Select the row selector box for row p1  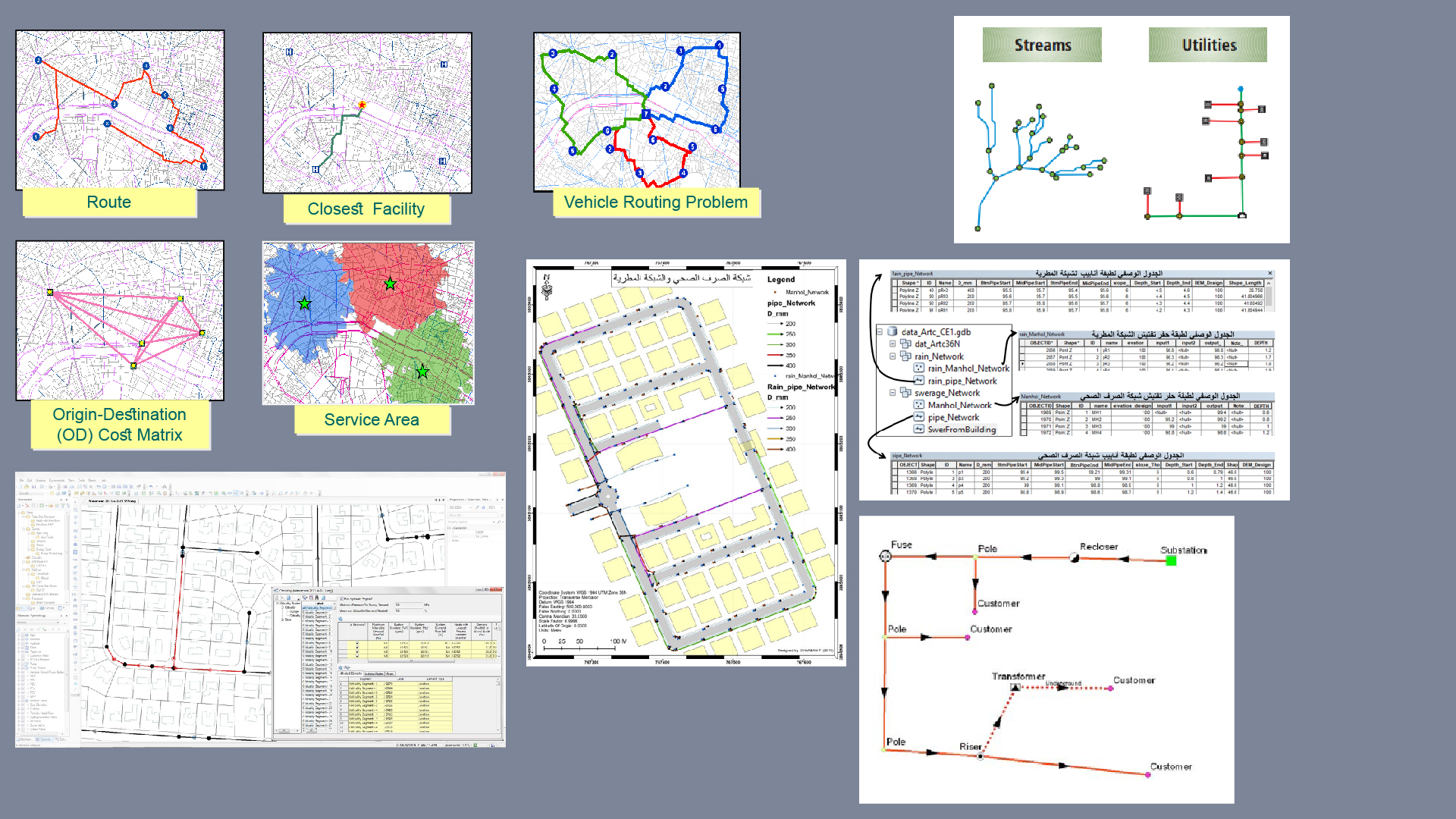(895, 472)
